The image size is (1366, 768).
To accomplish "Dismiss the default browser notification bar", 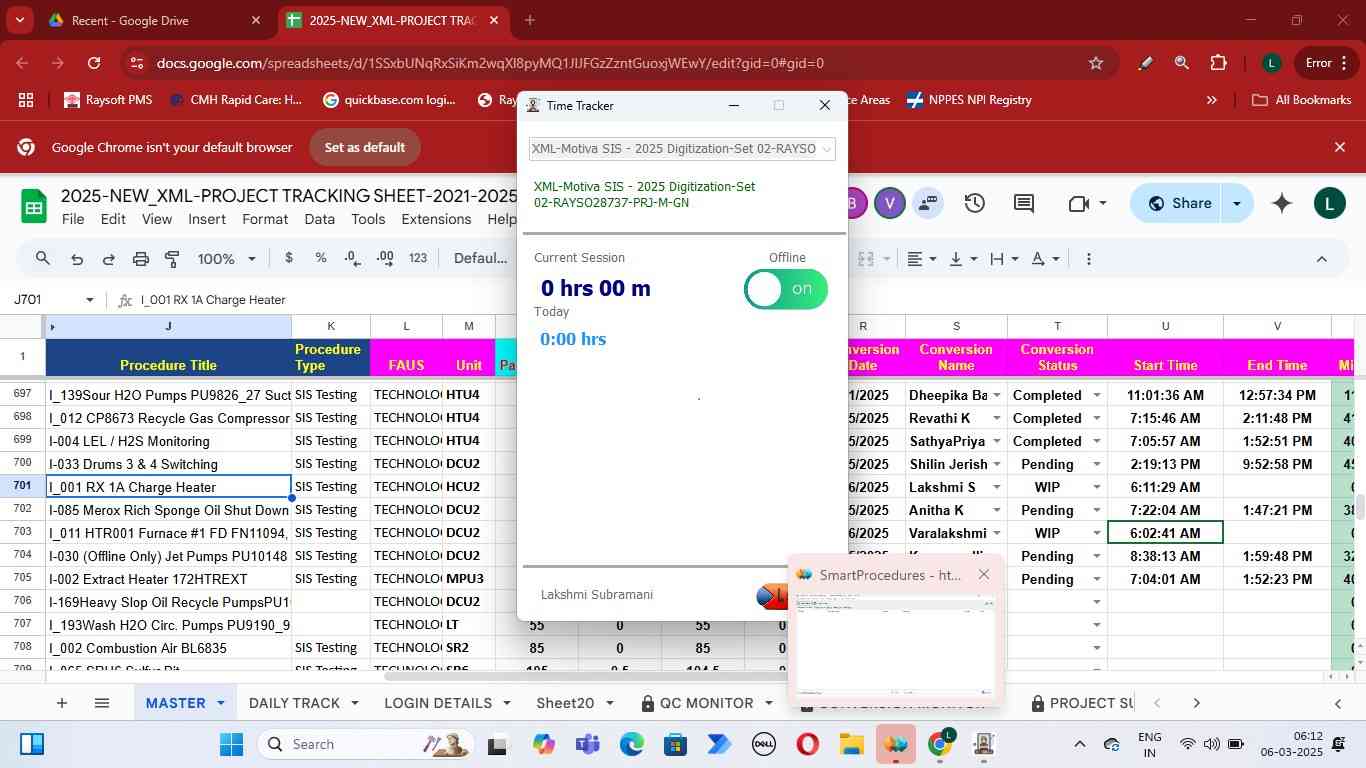I will (1340, 147).
